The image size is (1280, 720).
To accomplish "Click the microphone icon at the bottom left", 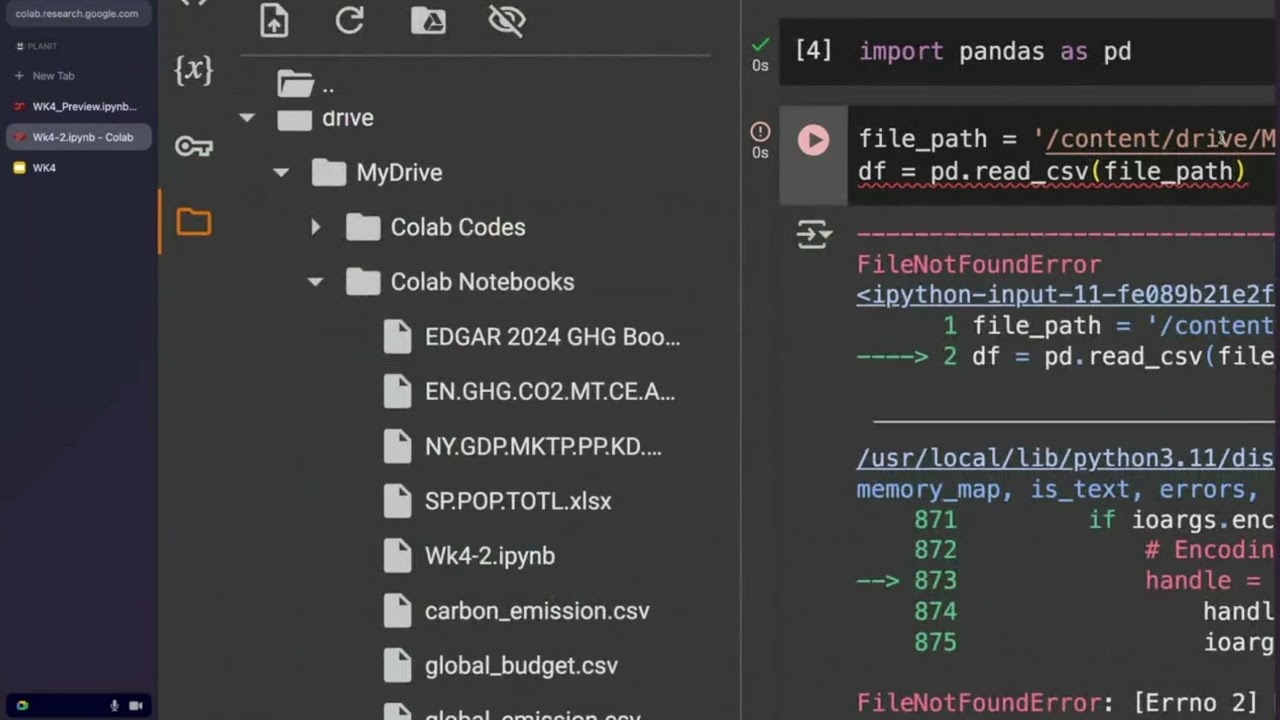I will 116,705.
